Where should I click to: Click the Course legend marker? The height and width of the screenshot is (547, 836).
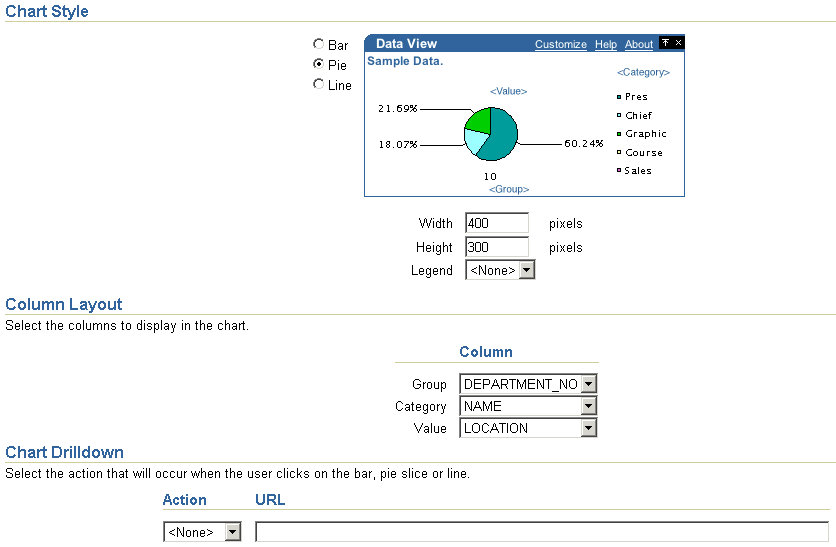tap(619, 152)
